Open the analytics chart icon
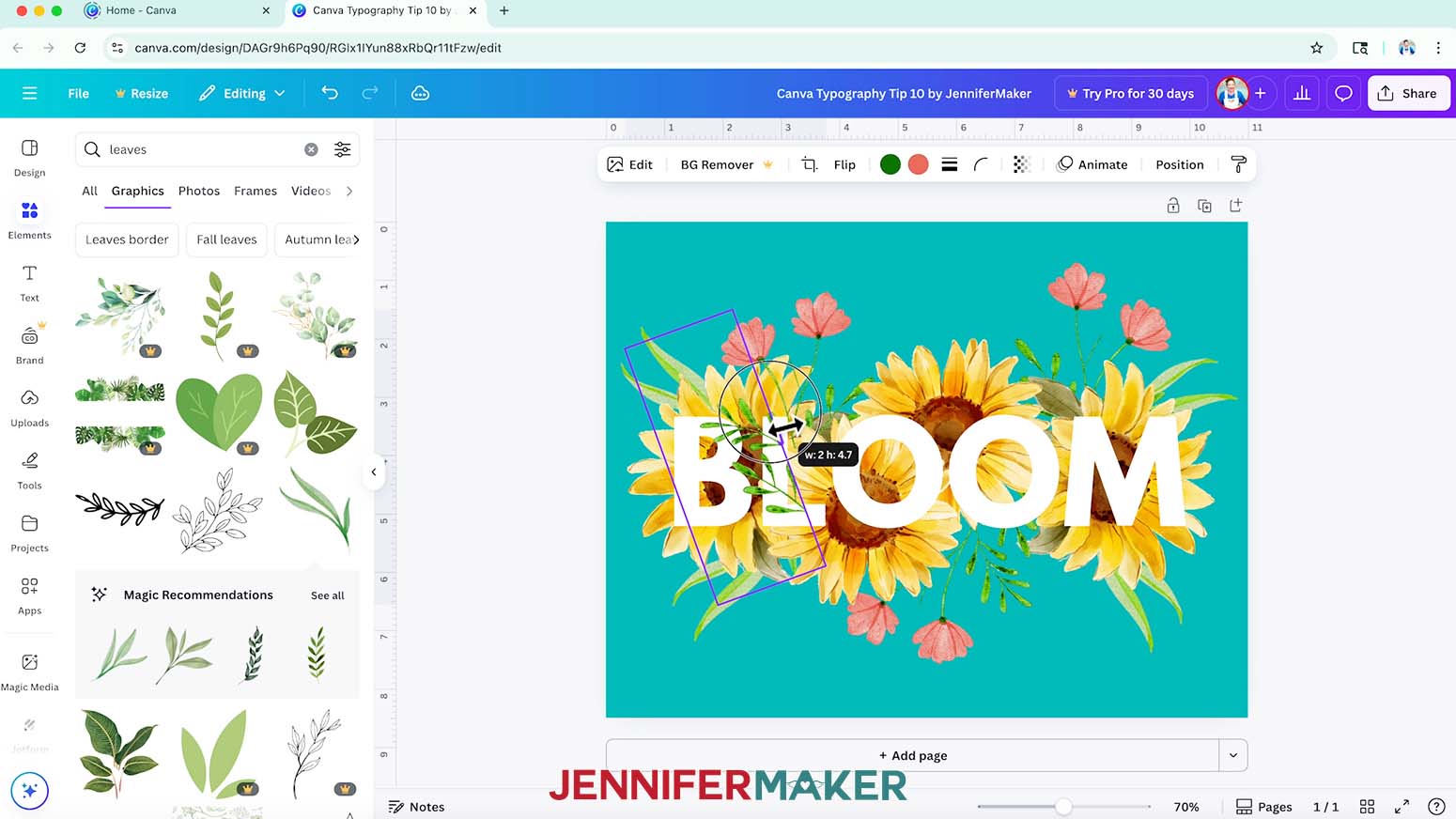The image size is (1456, 819). 1302,93
